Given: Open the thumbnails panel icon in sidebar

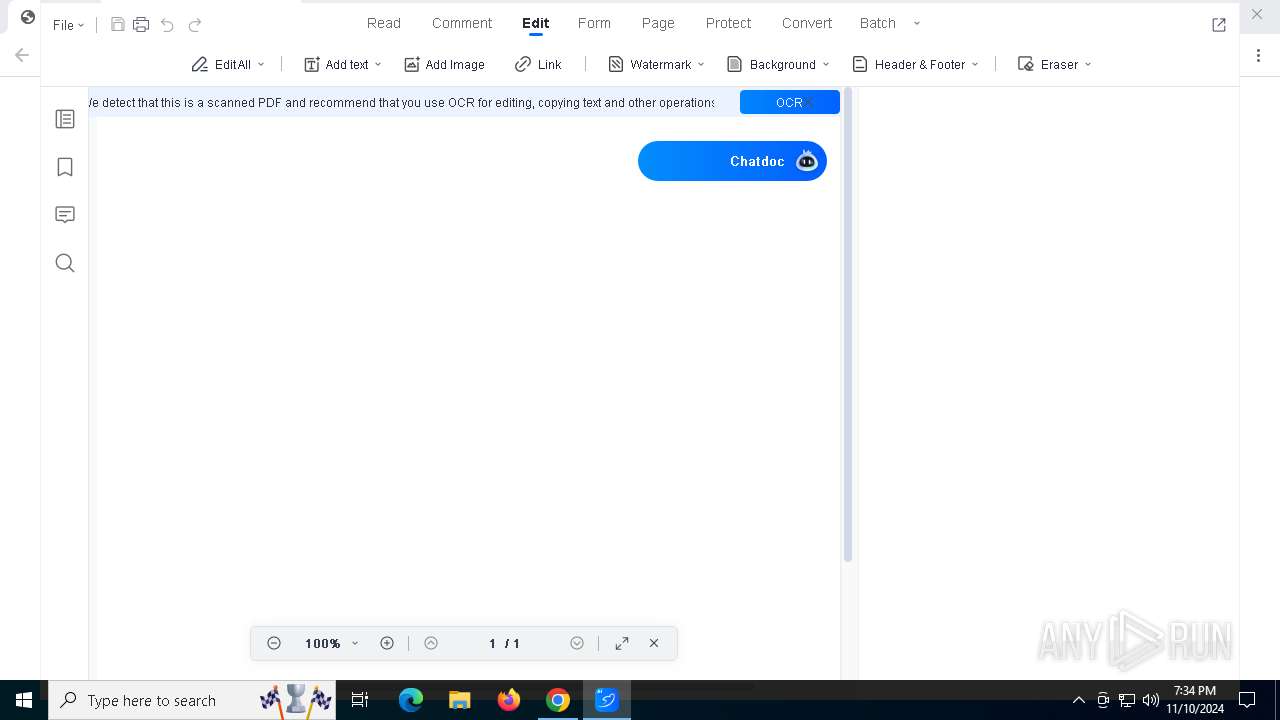Looking at the screenshot, I should pyautogui.click(x=65, y=119).
